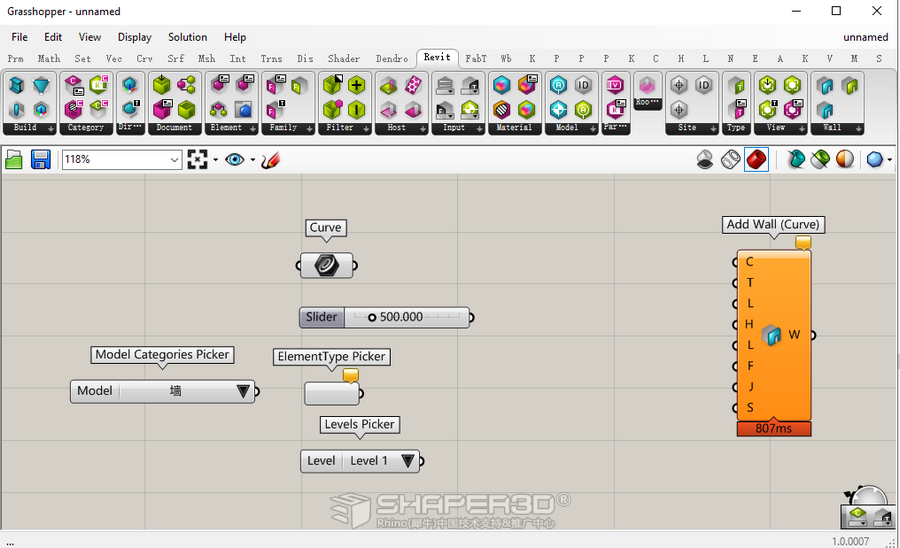Viewport: 900px width, 548px height.
Task: Click the grey ID icon in the Site panel
Action: point(704,85)
